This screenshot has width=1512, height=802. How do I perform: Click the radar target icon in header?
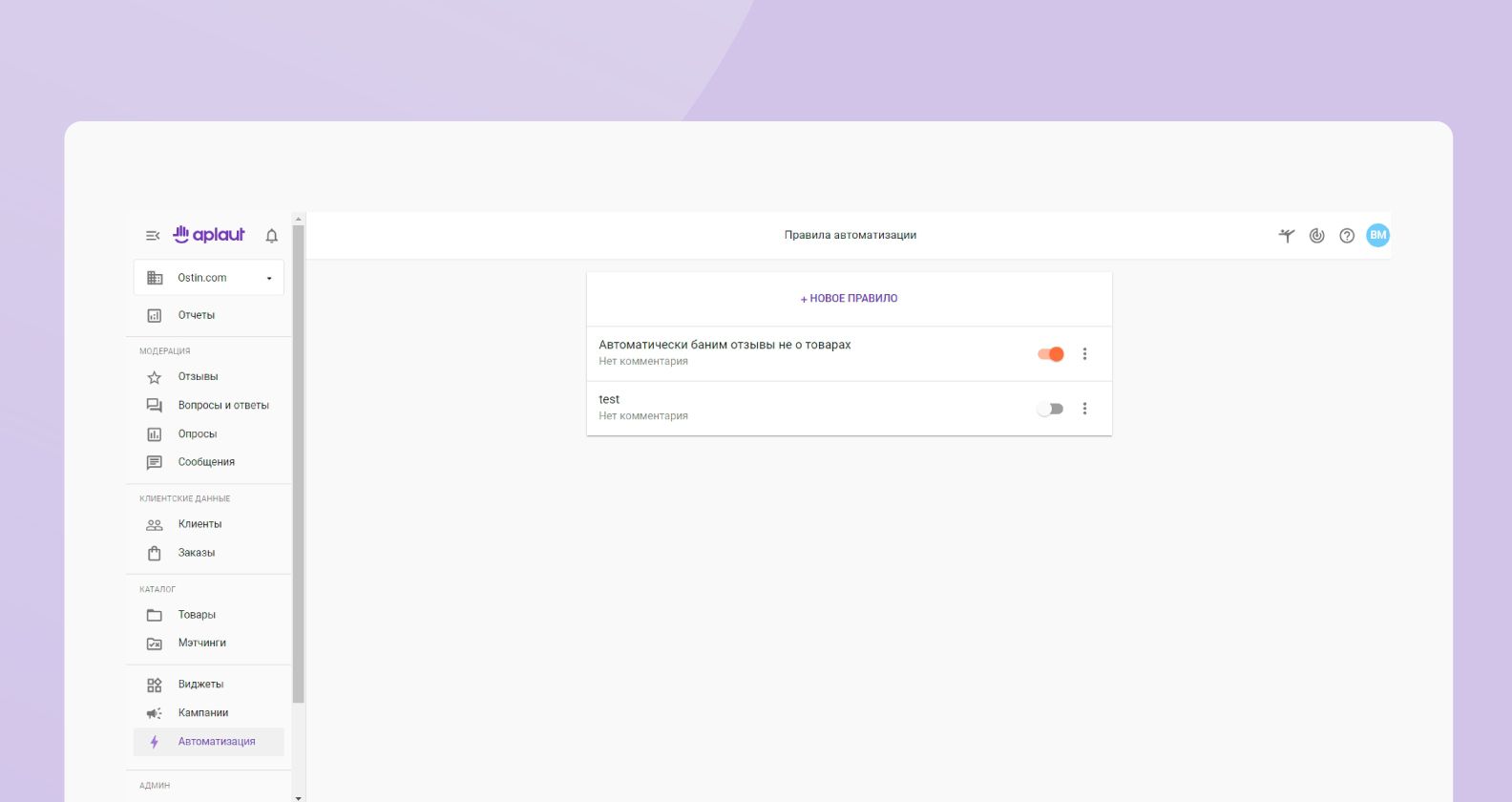click(1317, 236)
